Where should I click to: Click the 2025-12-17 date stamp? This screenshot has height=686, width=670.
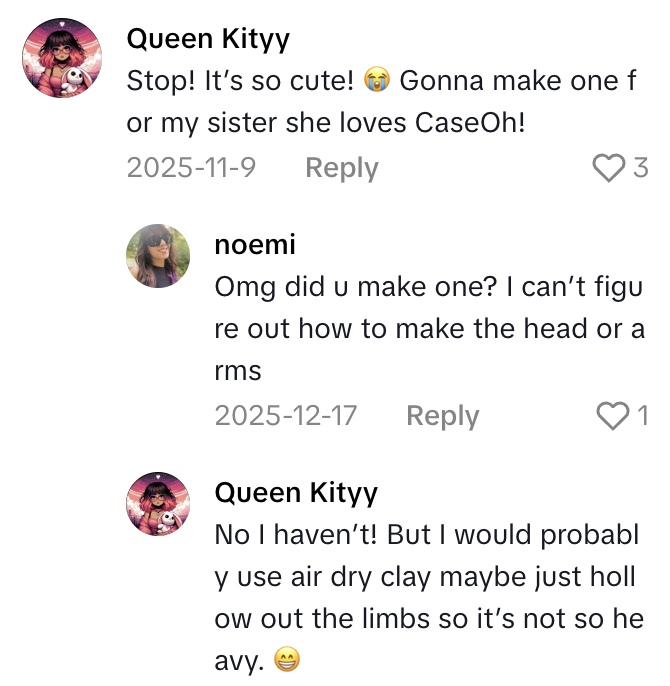point(285,416)
